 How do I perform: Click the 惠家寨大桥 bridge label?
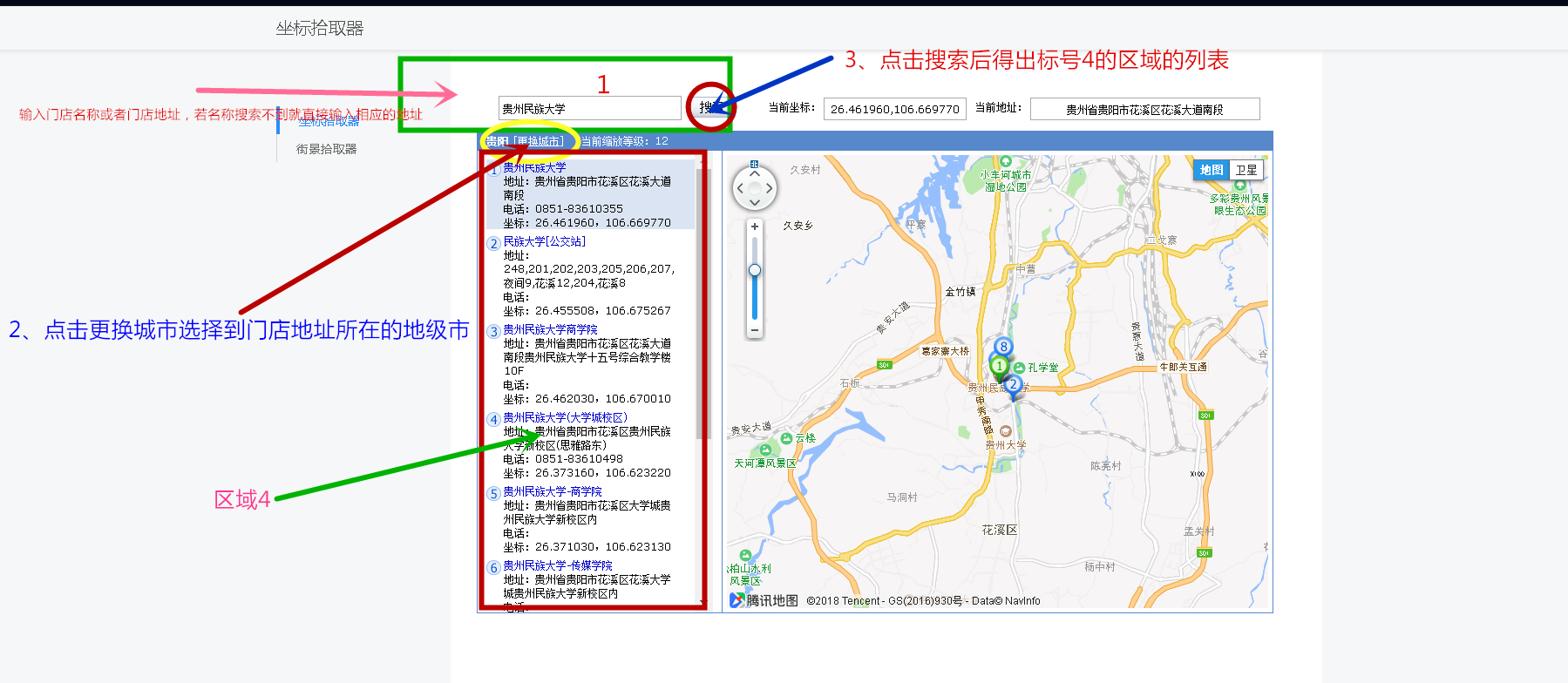(945, 351)
